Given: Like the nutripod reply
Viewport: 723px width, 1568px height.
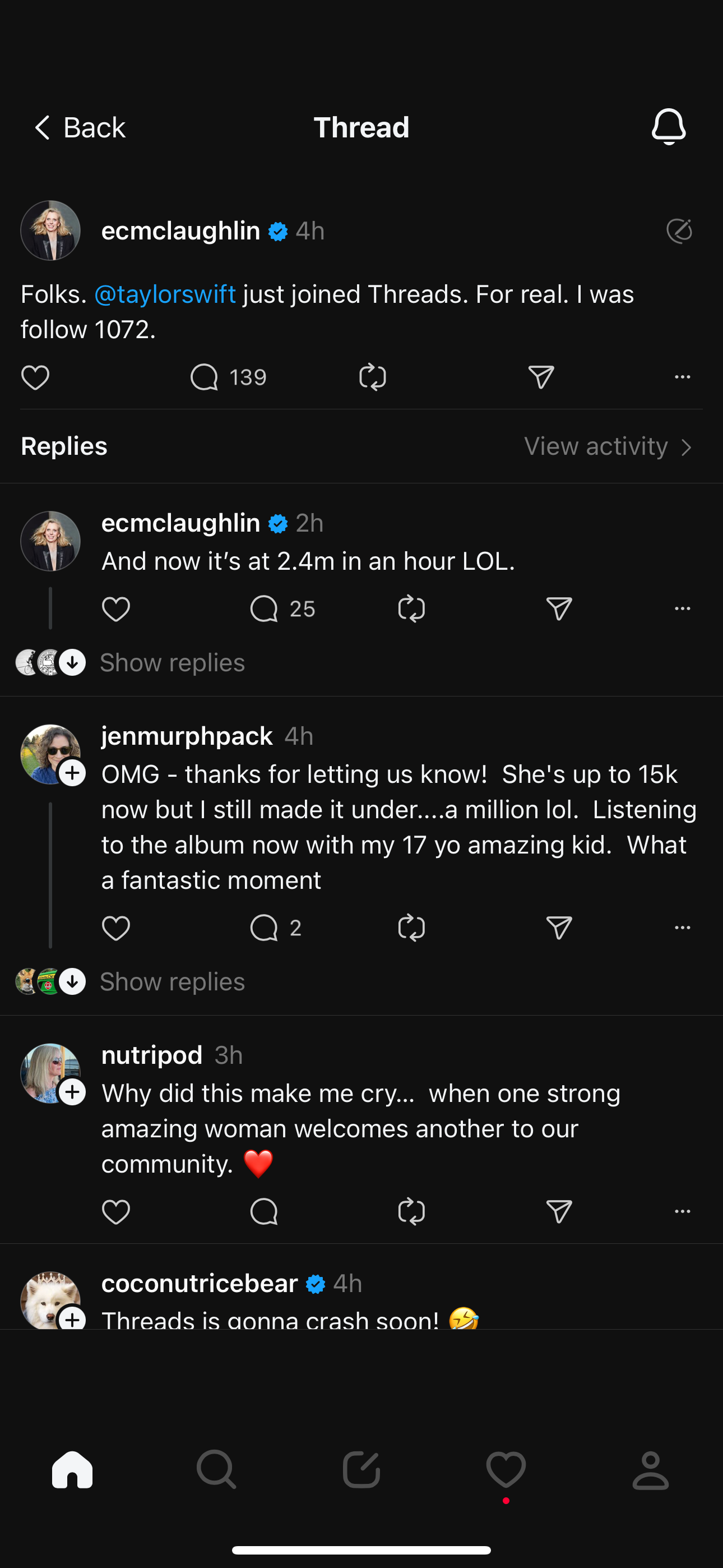Looking at the screenshot, I should point(115,1211).
